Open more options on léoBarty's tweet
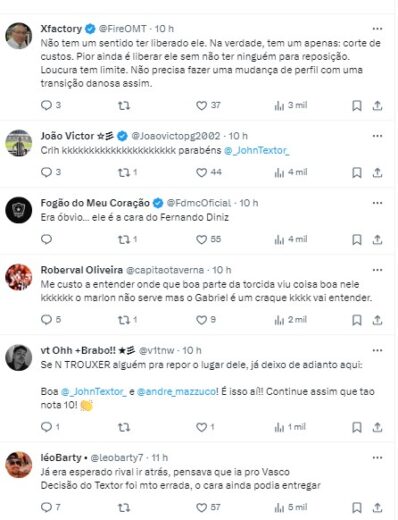 click(377, 458)
